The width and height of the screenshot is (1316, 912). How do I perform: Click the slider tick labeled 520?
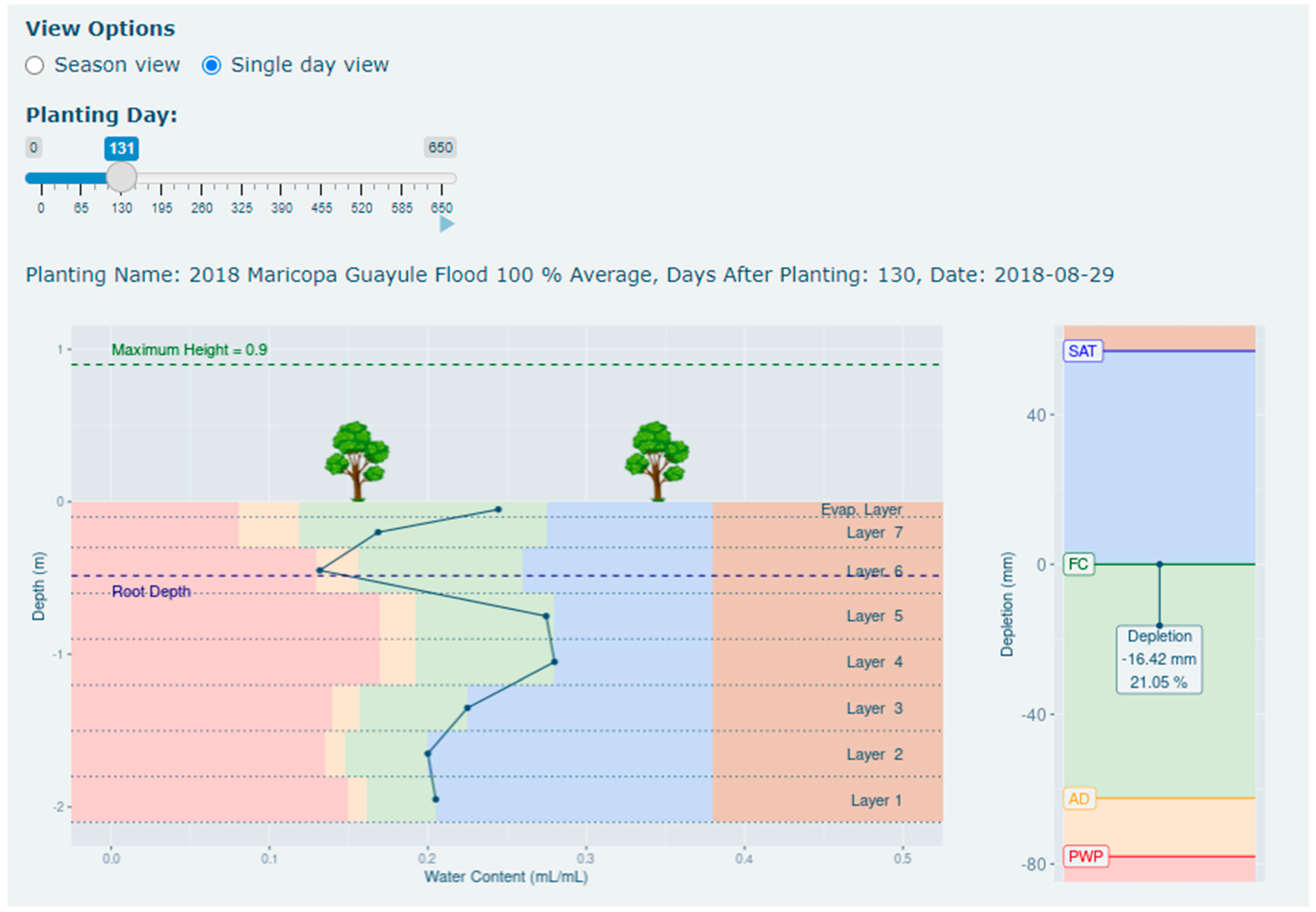click(361, 207)
